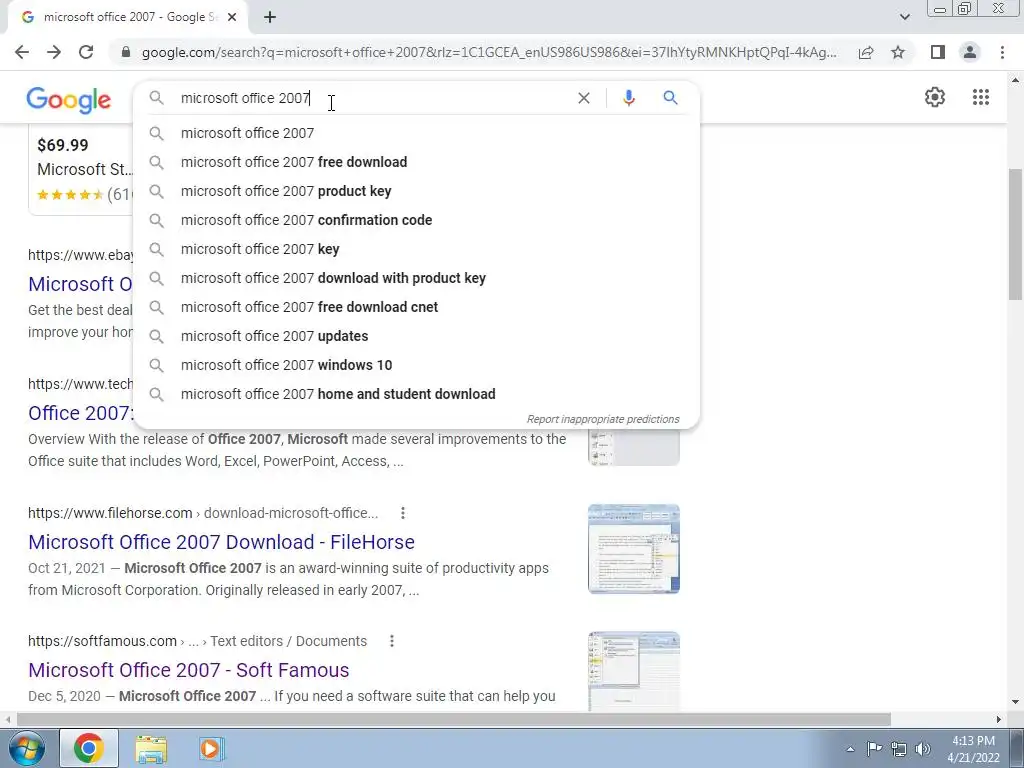Reload the page with refresh icon
The height and width of the screenshot is (768, 1024).
pos(86,52)
